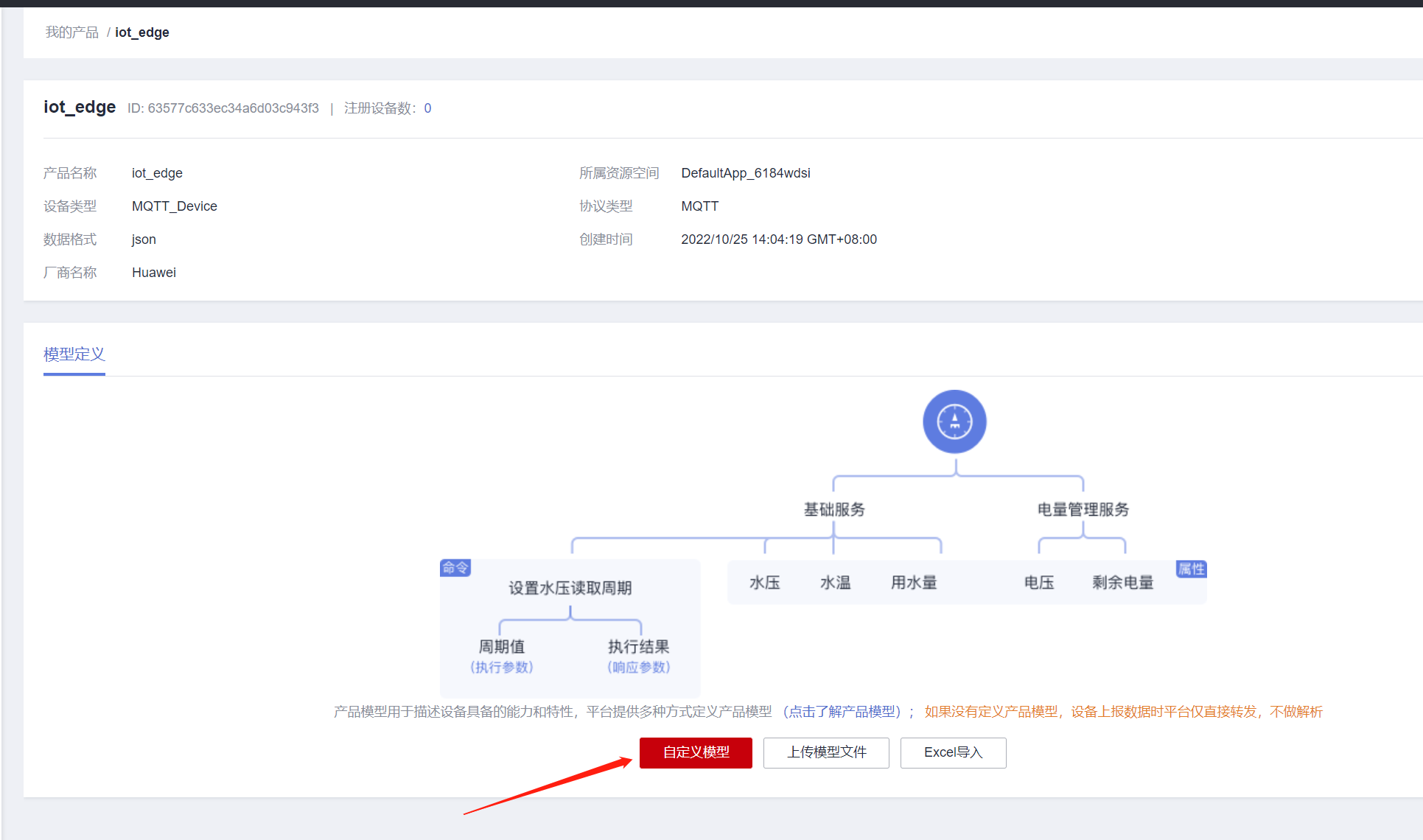Click the Excel导入 button
This screenshot has height=840, width=1423.
(953, 752)
